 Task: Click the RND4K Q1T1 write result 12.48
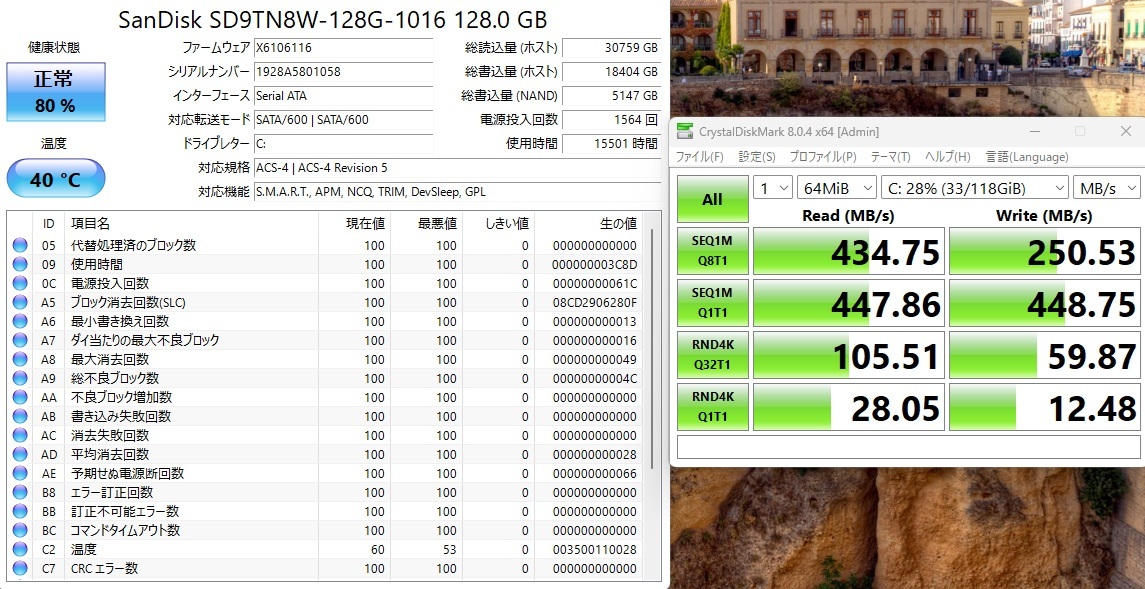(1045, 407)
